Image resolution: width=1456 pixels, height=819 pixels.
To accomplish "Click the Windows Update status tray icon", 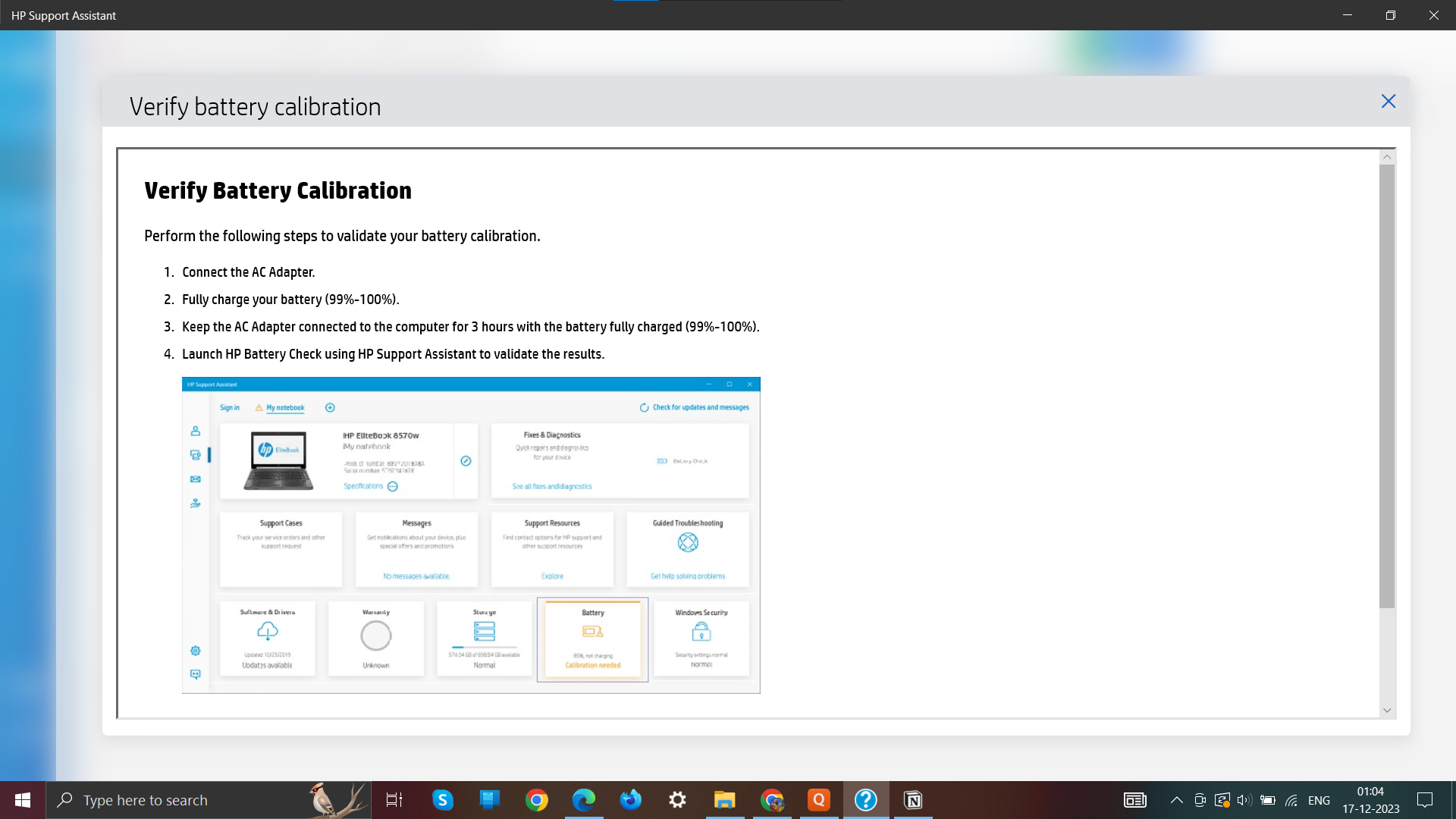I will [1222, 800].
